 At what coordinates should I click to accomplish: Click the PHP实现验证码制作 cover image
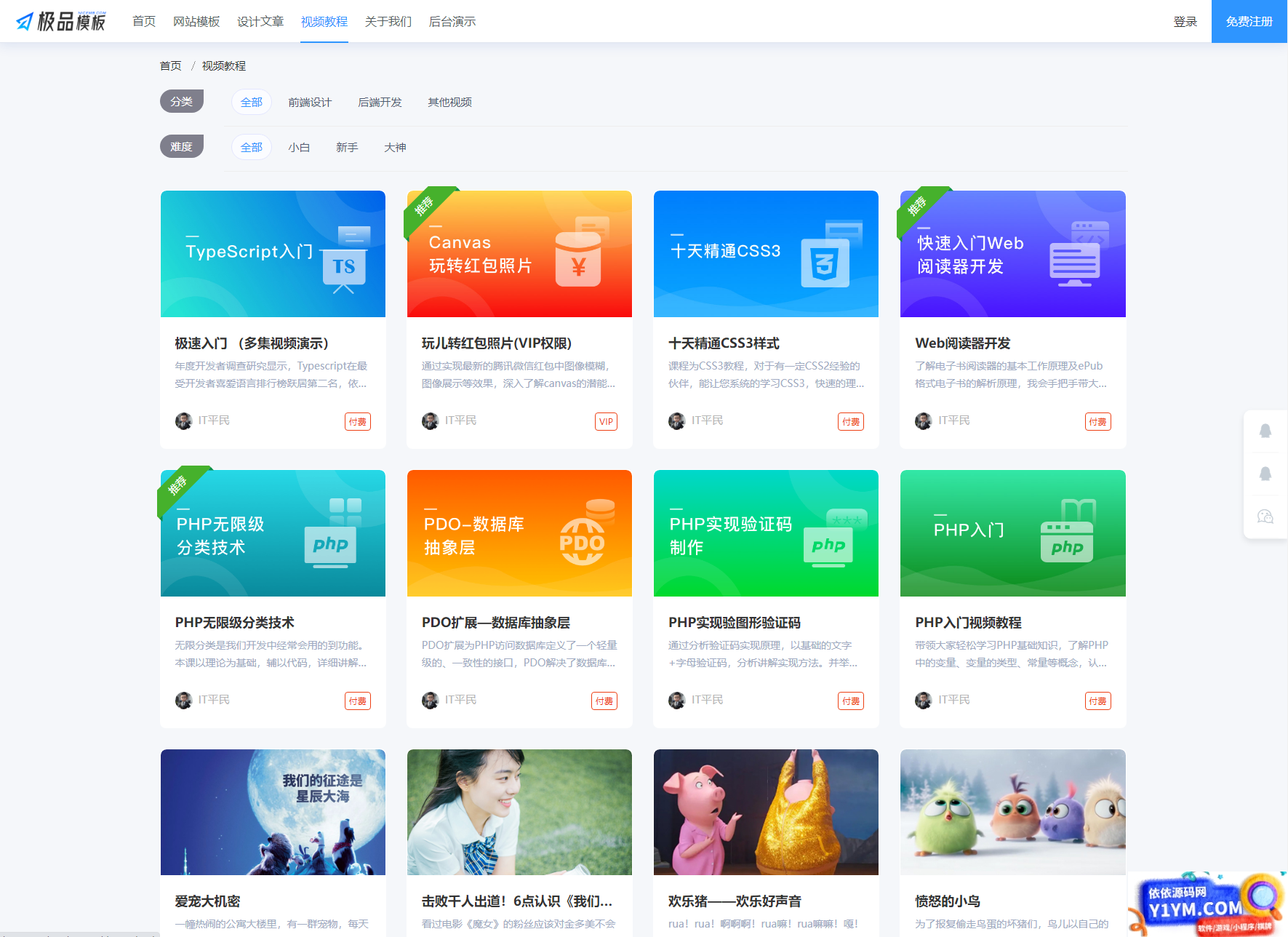tap(766, 533)
